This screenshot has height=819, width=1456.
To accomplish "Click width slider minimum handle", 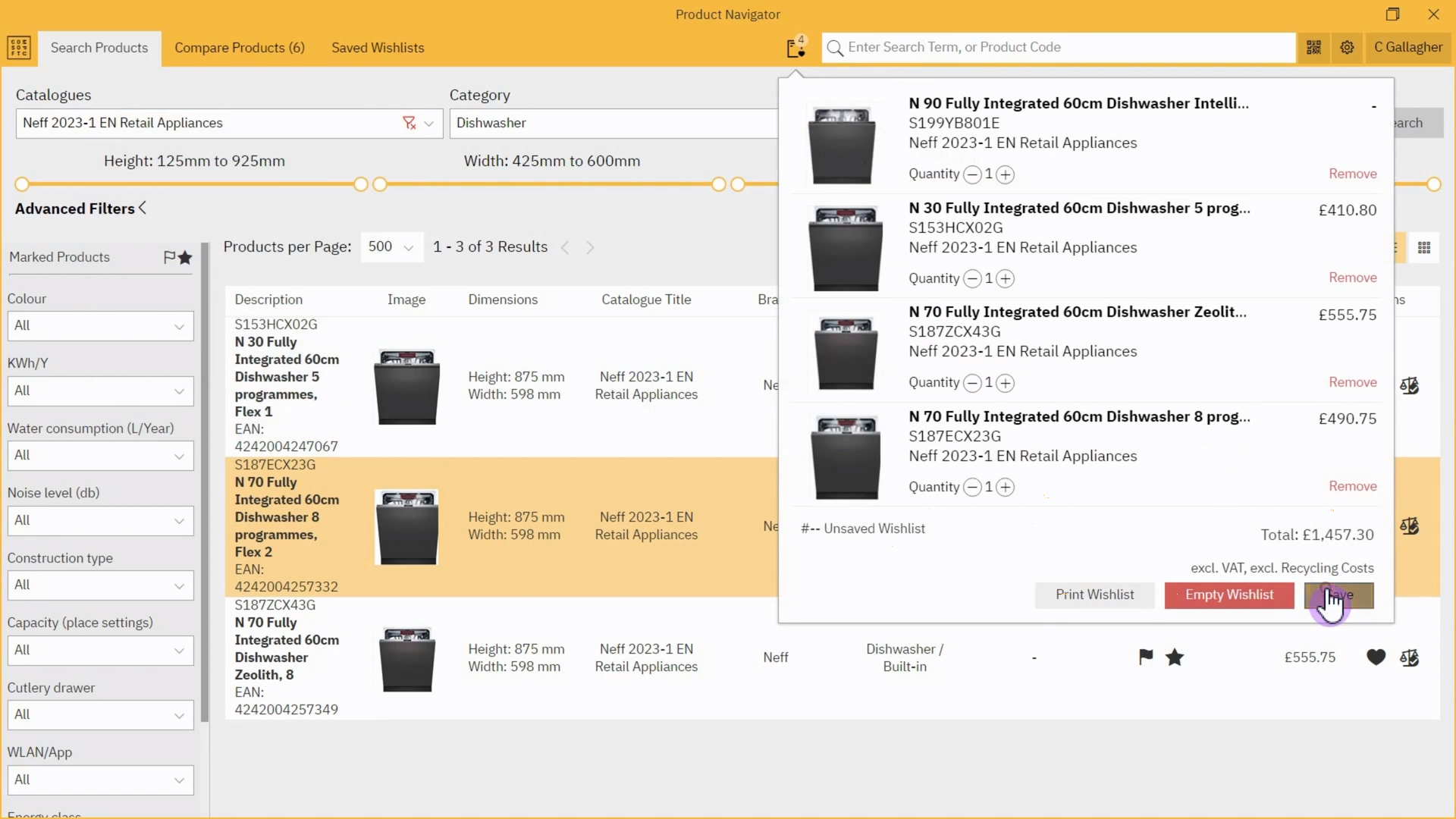I will (x=380, y=184).
